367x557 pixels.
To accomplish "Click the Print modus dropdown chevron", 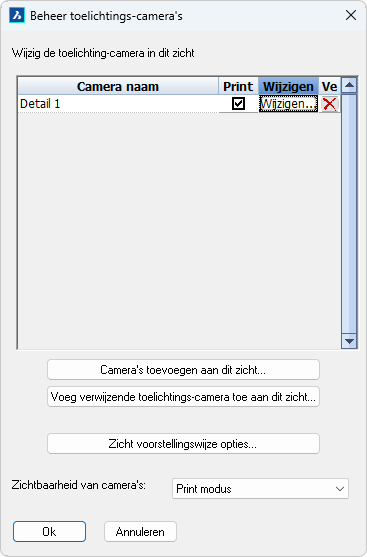I will click(x=339, y=489).
